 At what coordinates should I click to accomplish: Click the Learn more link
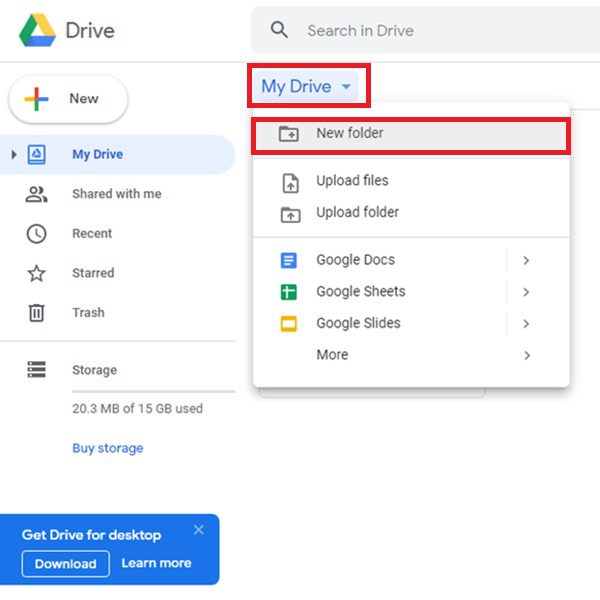pyautogui.click(x=156, y=563)
